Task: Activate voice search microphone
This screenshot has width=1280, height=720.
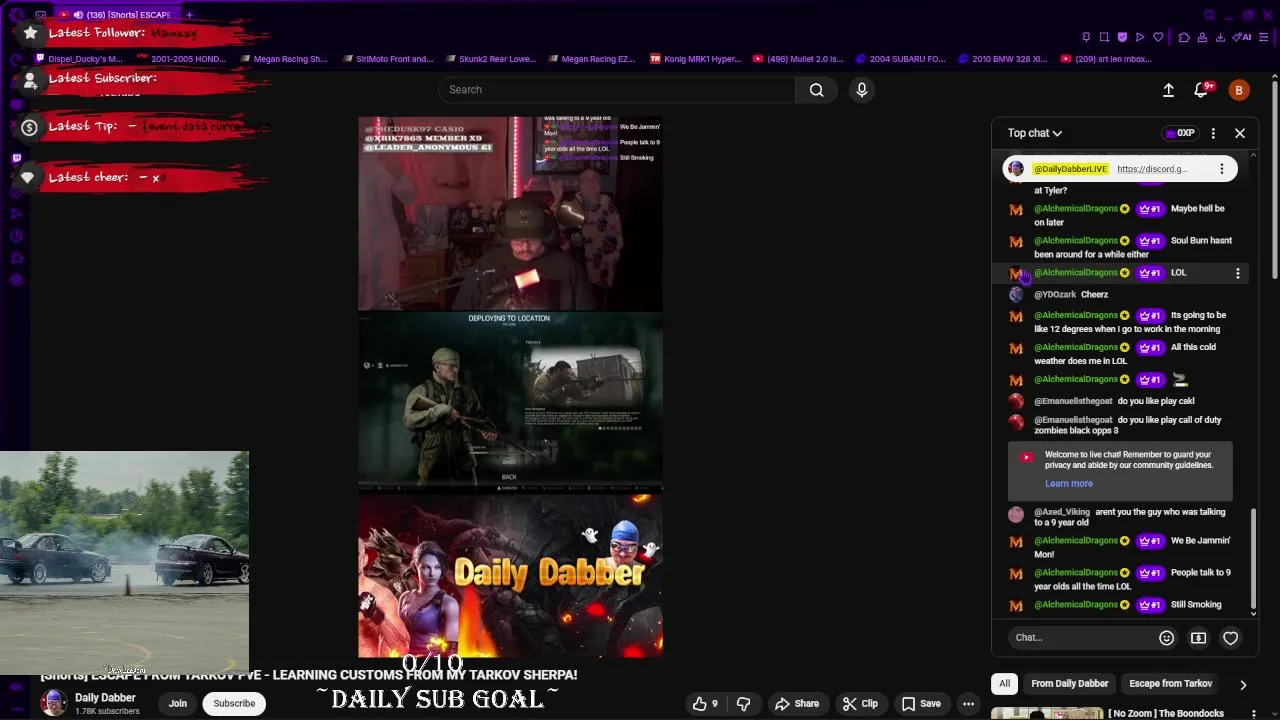Action: click(862, 90)
